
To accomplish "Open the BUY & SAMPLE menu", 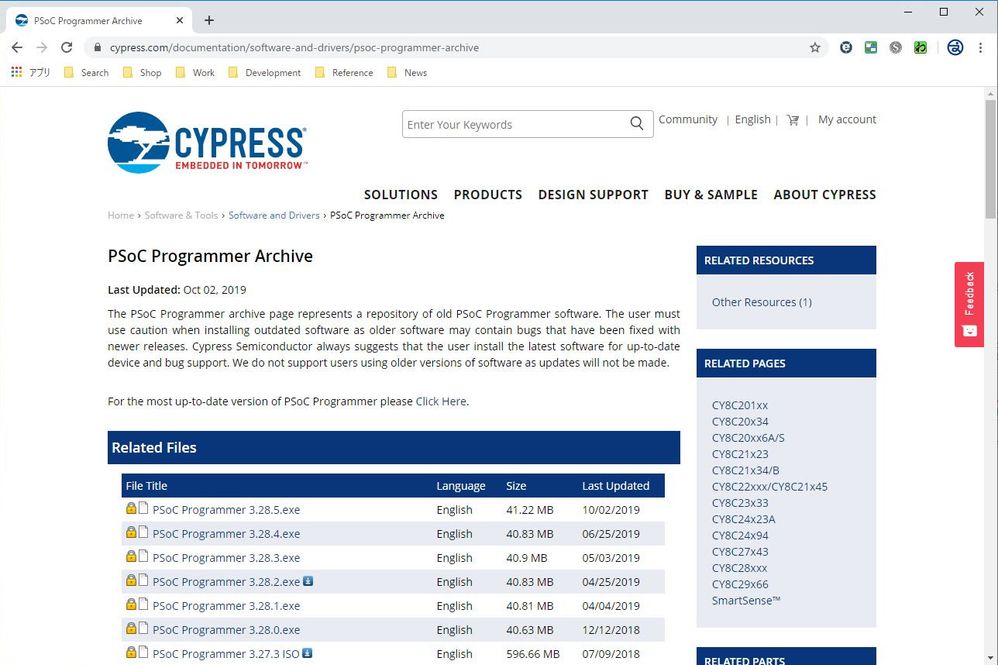I will (x=711, y=195).
